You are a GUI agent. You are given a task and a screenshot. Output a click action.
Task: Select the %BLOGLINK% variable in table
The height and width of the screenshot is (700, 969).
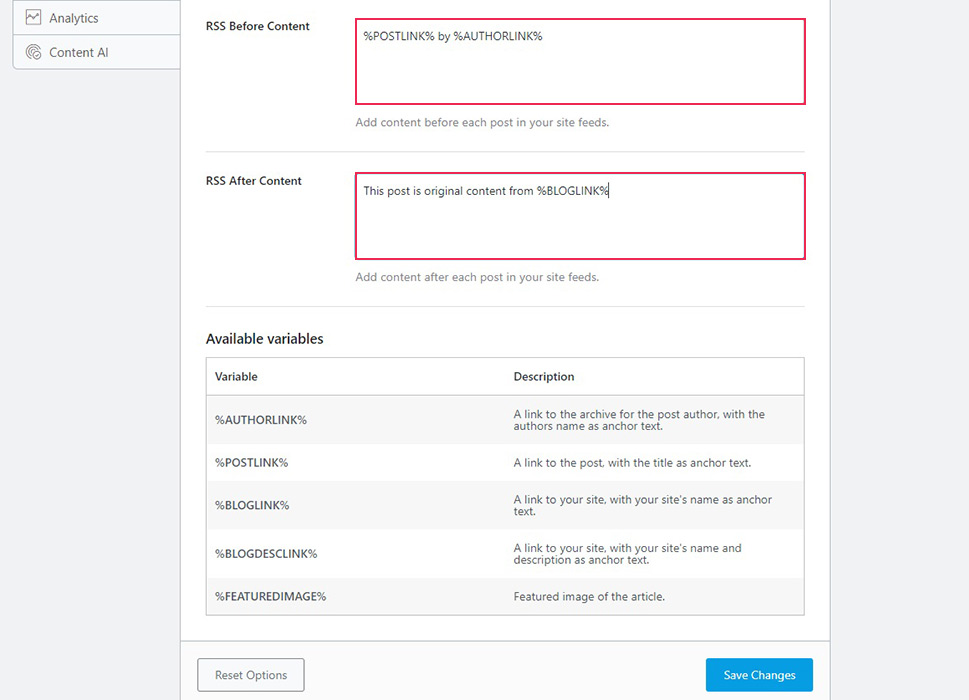click(x=252, y=505)
